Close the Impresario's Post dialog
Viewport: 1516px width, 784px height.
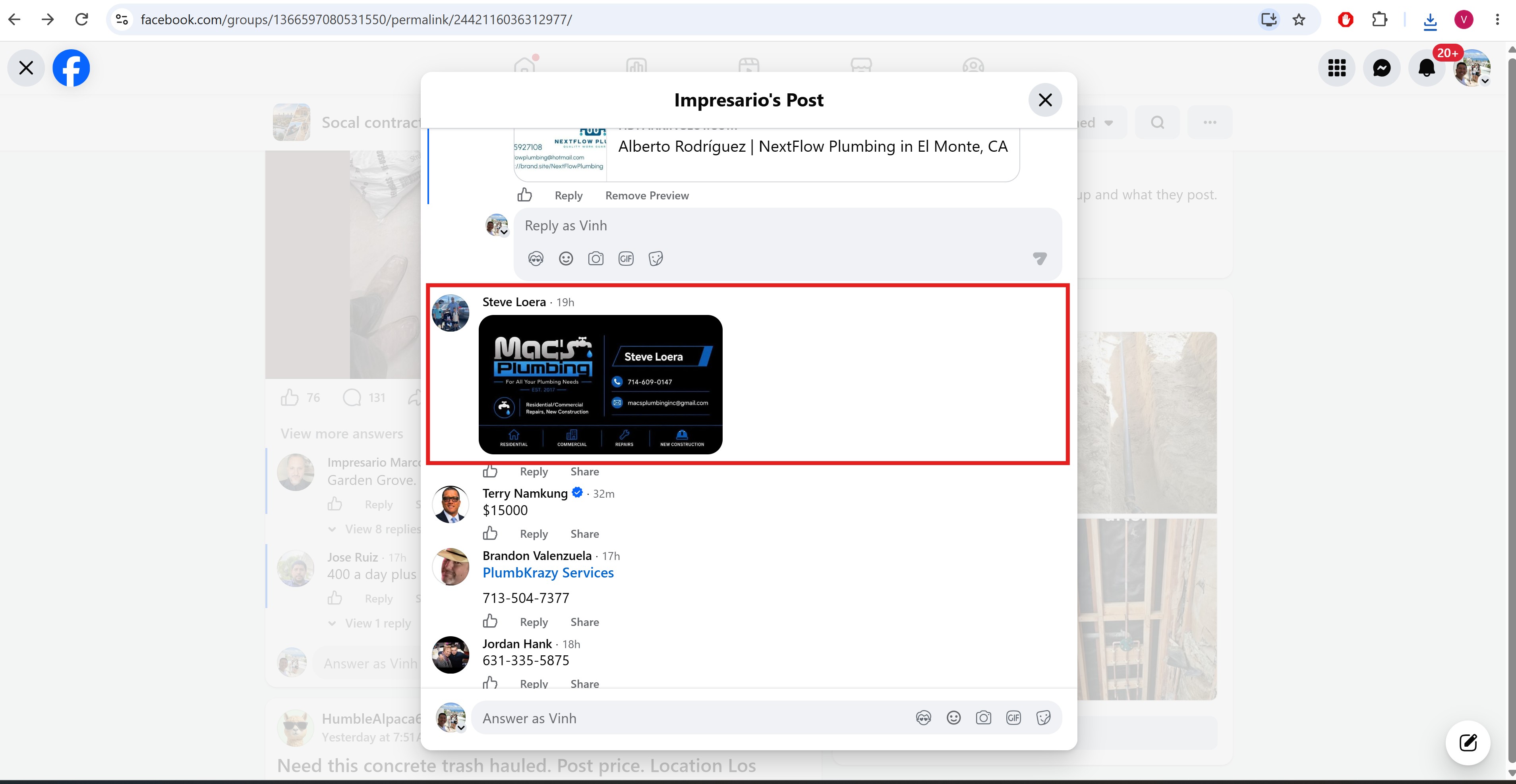point(1044,100)
